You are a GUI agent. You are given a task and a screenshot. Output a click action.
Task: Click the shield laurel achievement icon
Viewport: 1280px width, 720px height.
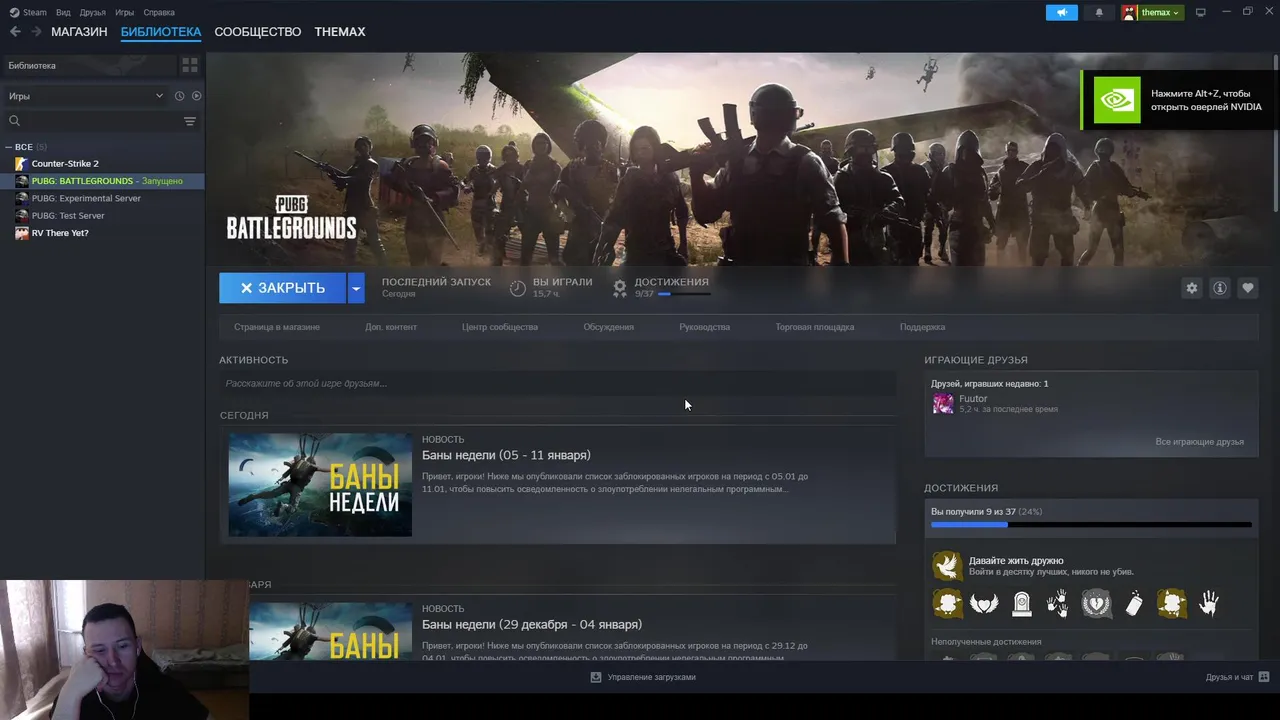(x=1097, y=603)
